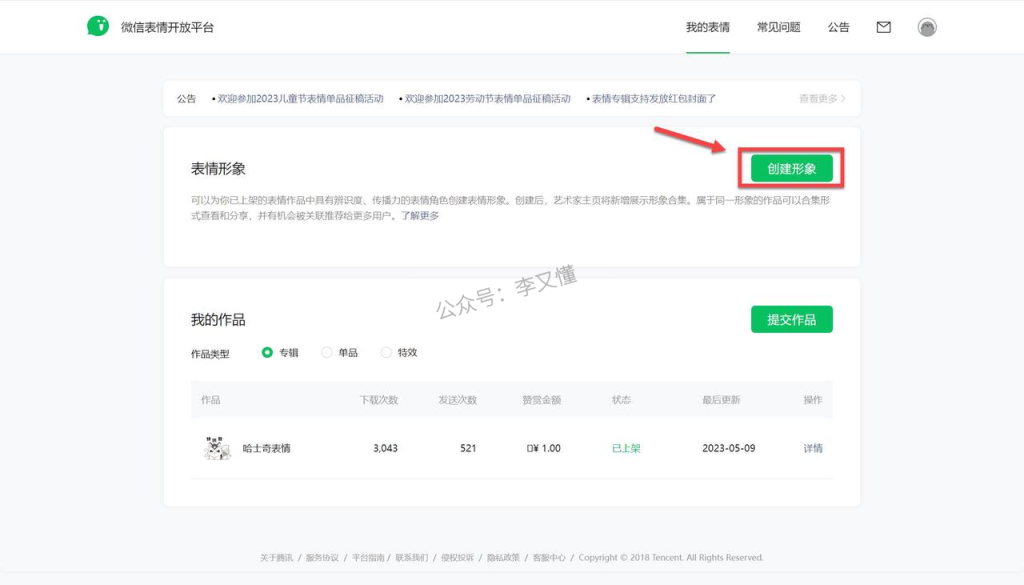
Task: Open the 红包封面 announcement link
Action: [x=653, y=99]
